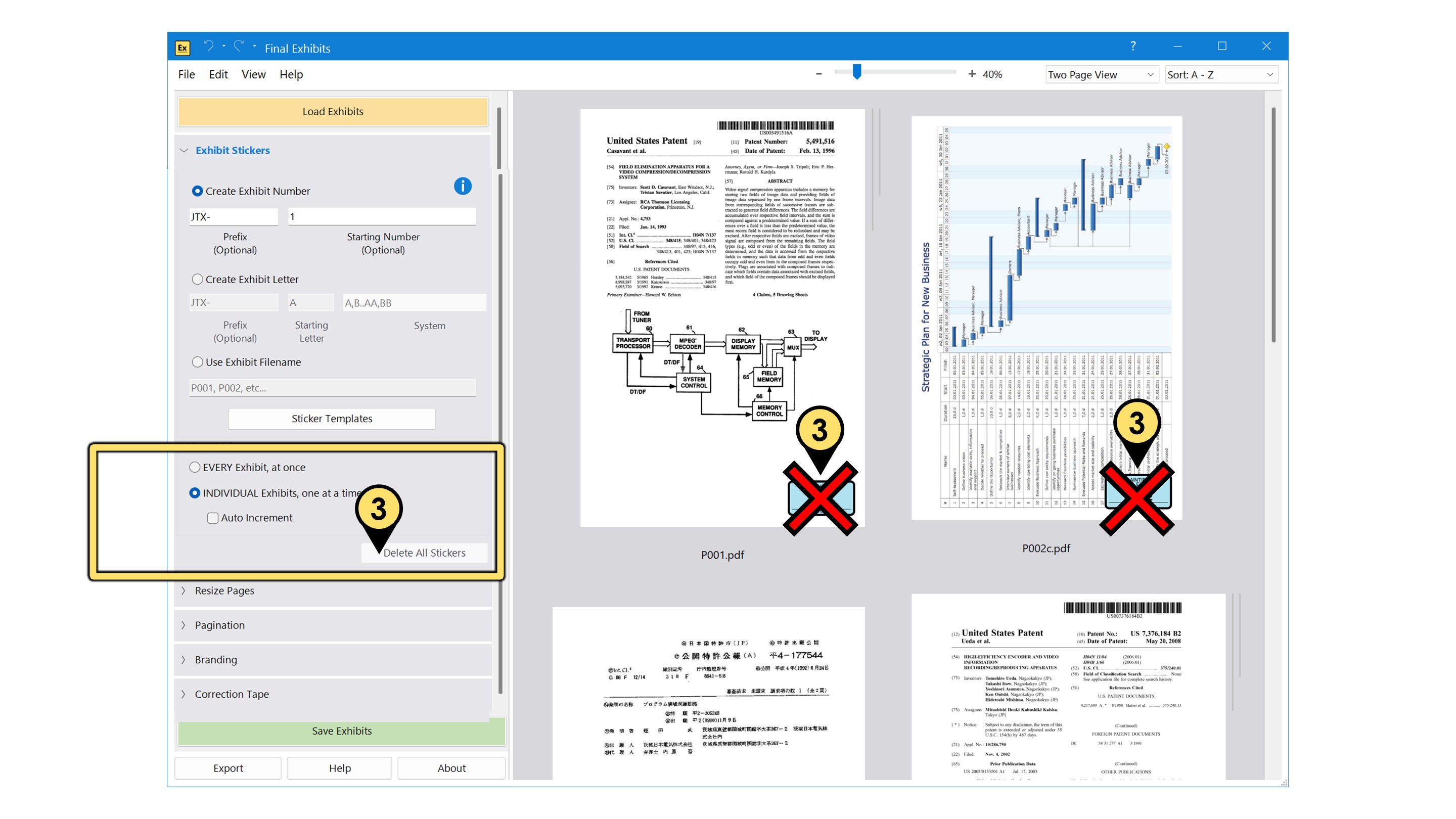Click the Ex application icon in title bar
This screenshot has width=1456, height=819.
pos(183,48)
